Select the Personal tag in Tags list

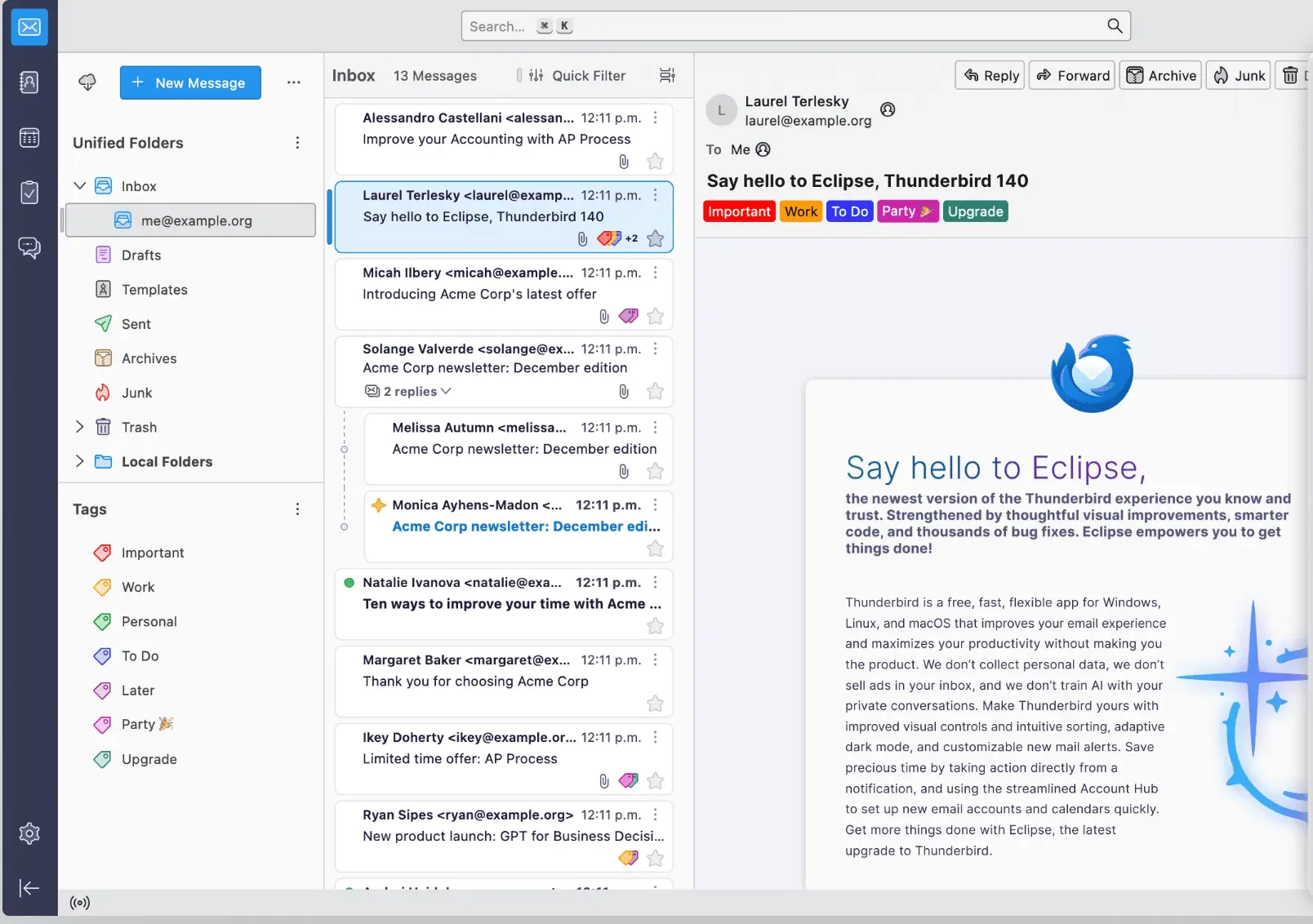click(x=189, y=621)
